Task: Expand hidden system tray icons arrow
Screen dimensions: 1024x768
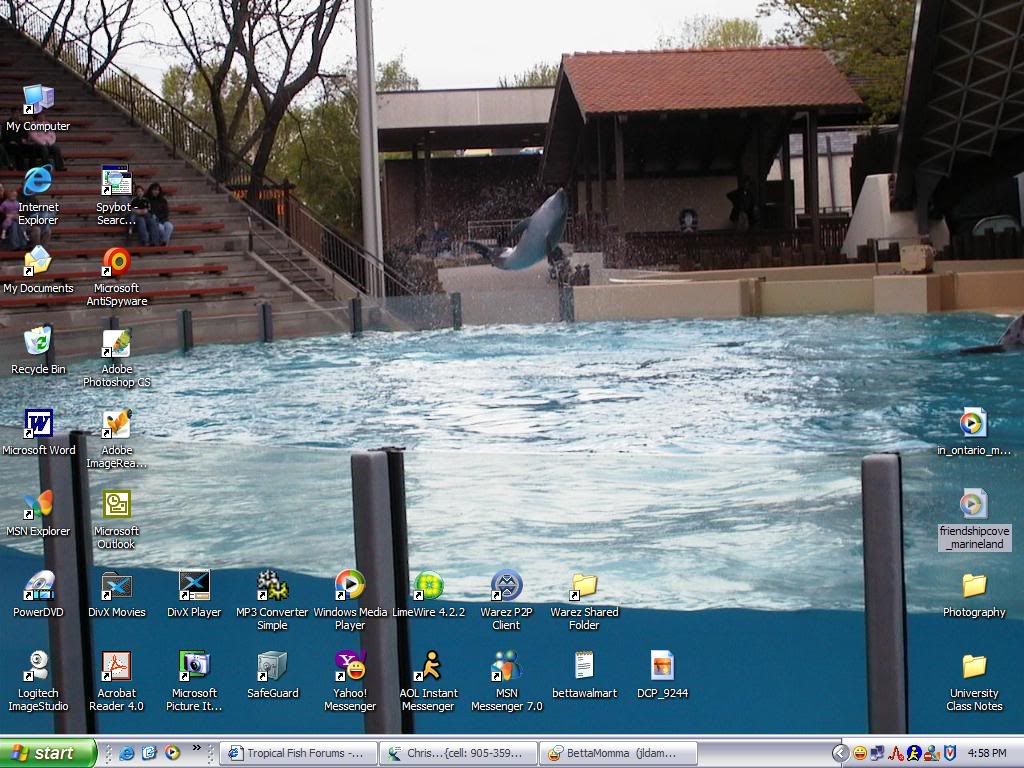Action: click(x=840, y=754)
